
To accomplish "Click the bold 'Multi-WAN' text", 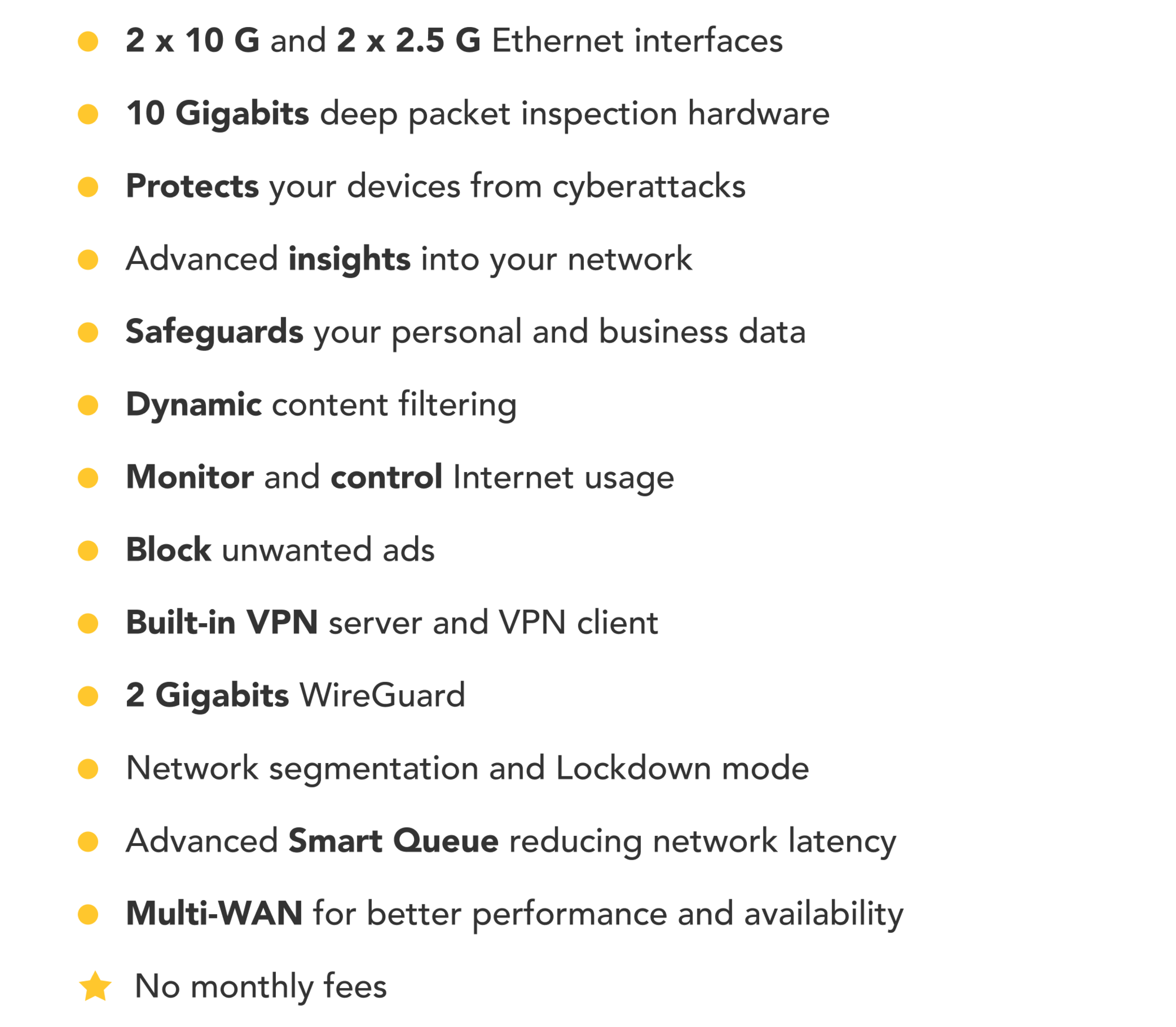I will click(x=215, y=914).
